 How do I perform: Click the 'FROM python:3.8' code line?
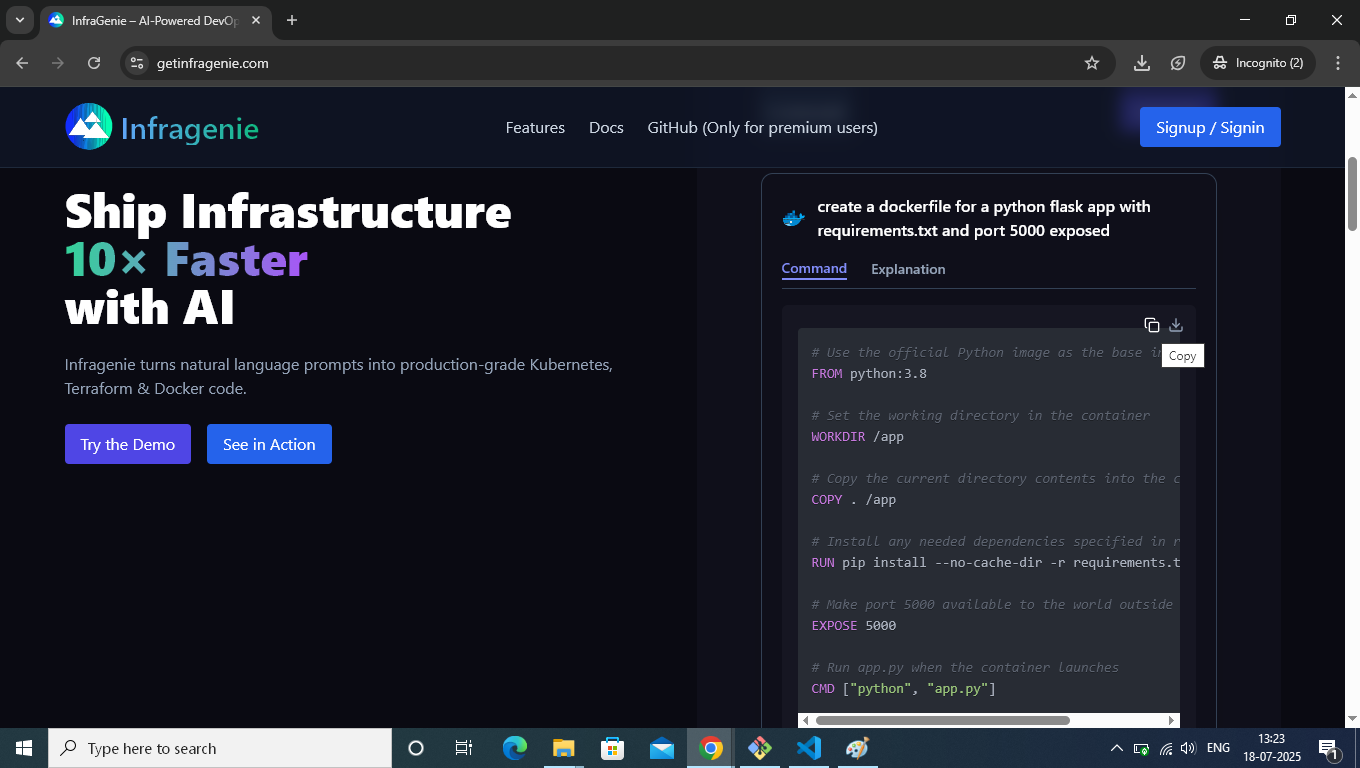[x=869, y=373]
